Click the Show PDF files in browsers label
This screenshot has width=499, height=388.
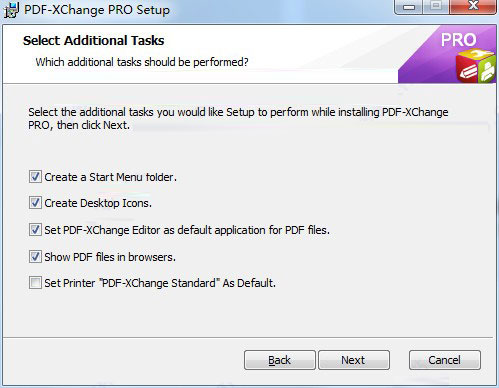[x=110, y=257]
